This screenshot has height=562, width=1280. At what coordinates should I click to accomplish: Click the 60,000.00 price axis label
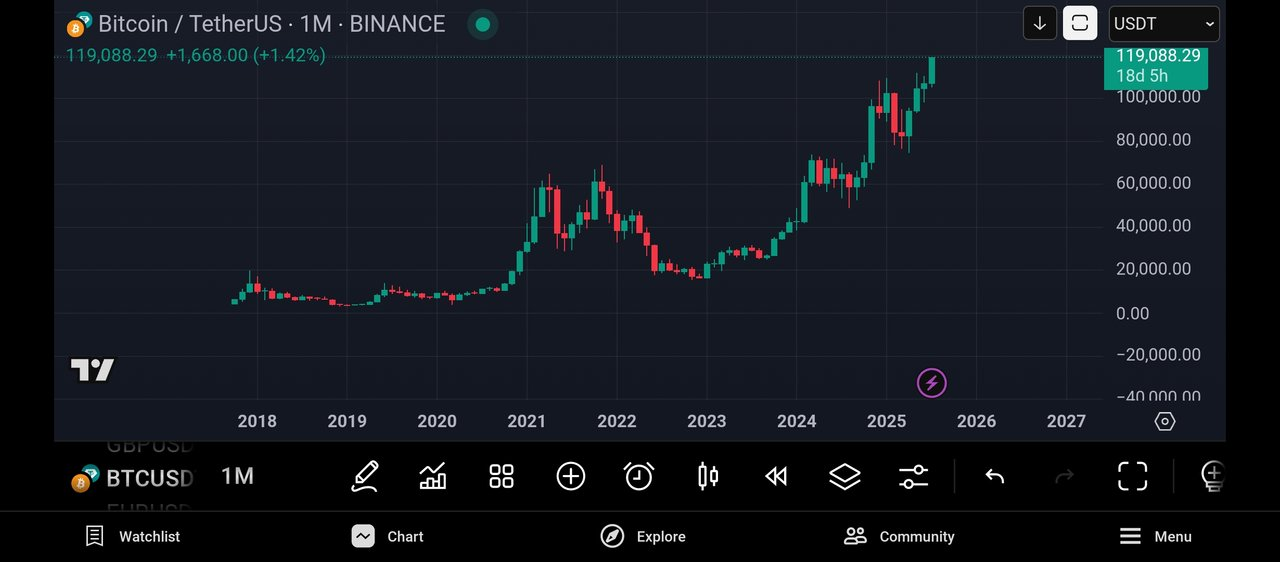pos(1153,183)
